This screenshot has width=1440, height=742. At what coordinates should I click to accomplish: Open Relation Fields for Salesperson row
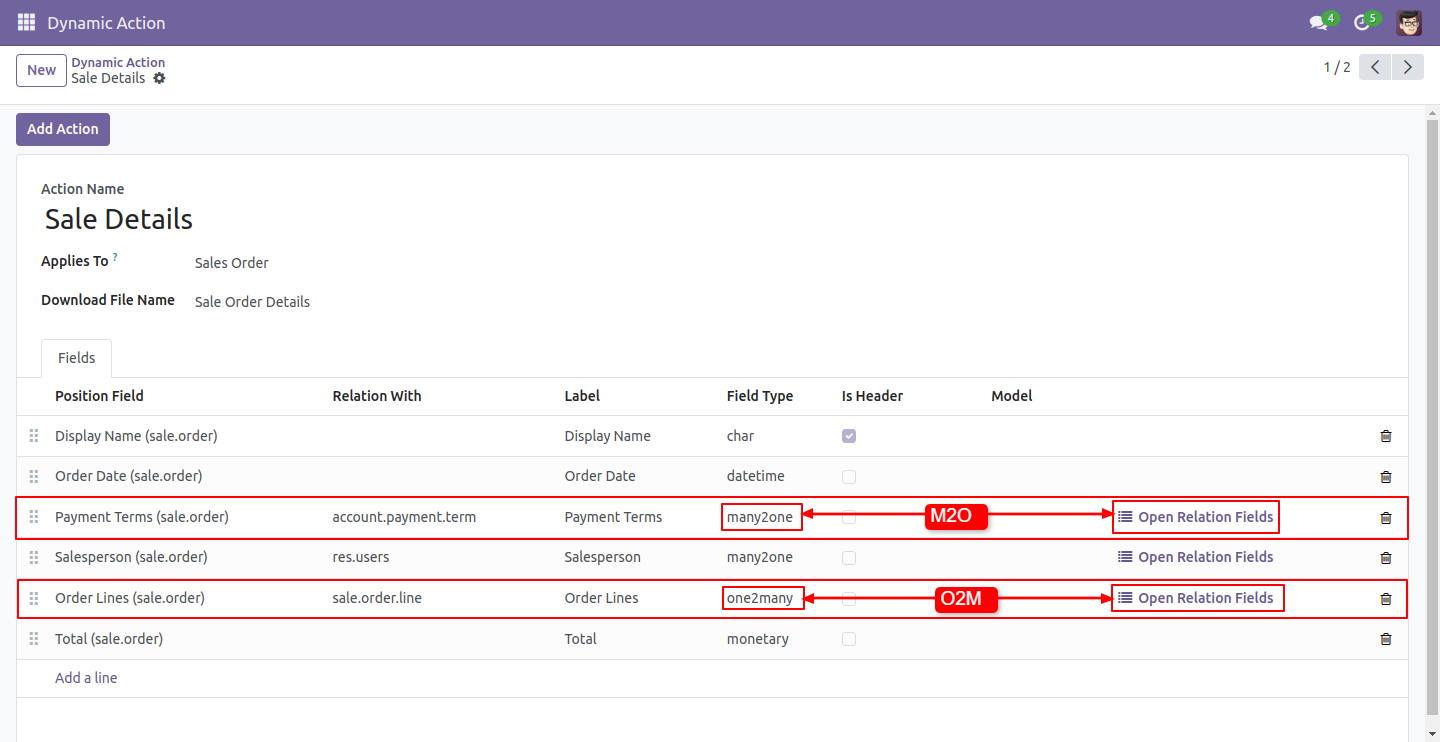pos(1195,557)
